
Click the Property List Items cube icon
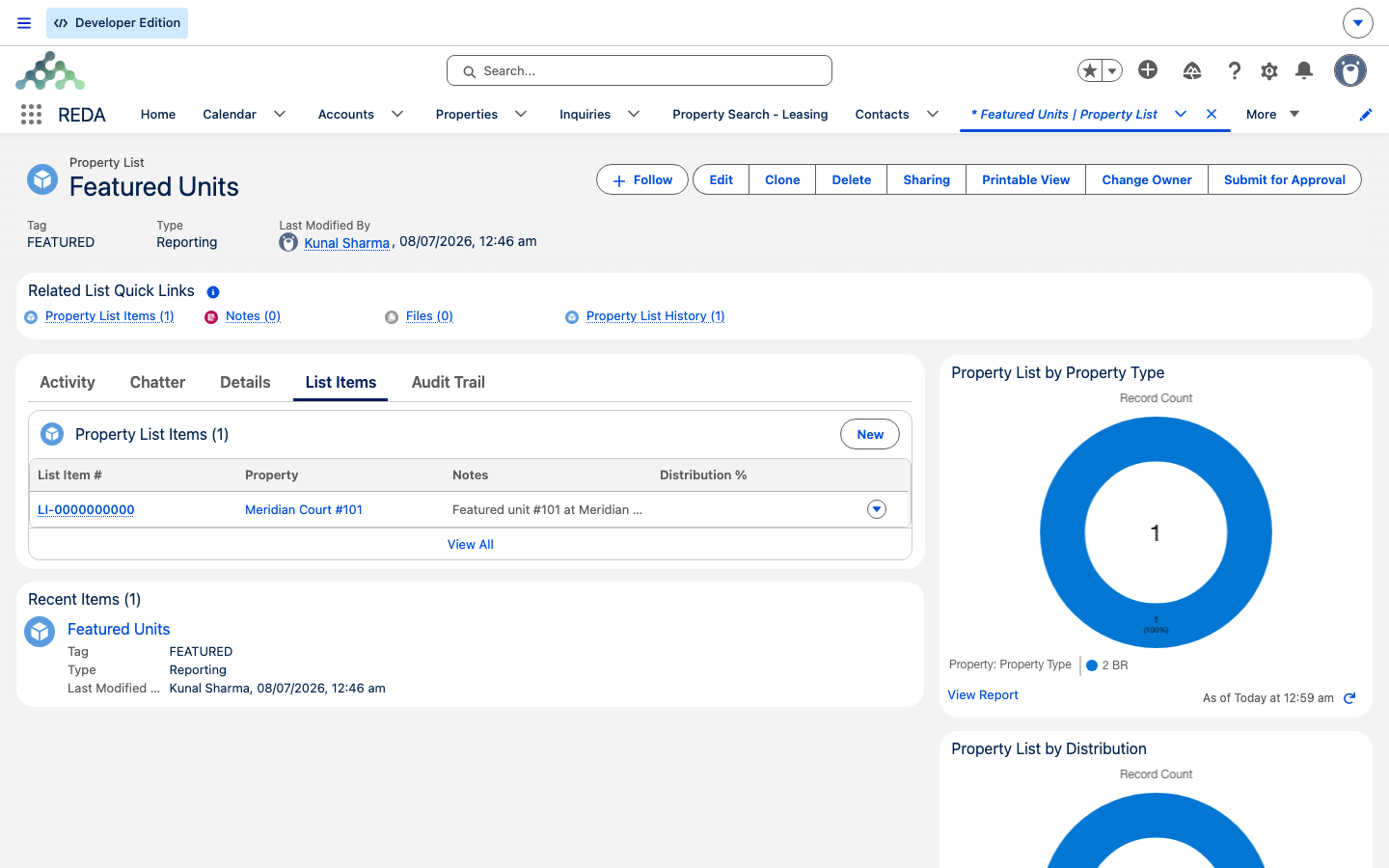click(x=52, y=434)
